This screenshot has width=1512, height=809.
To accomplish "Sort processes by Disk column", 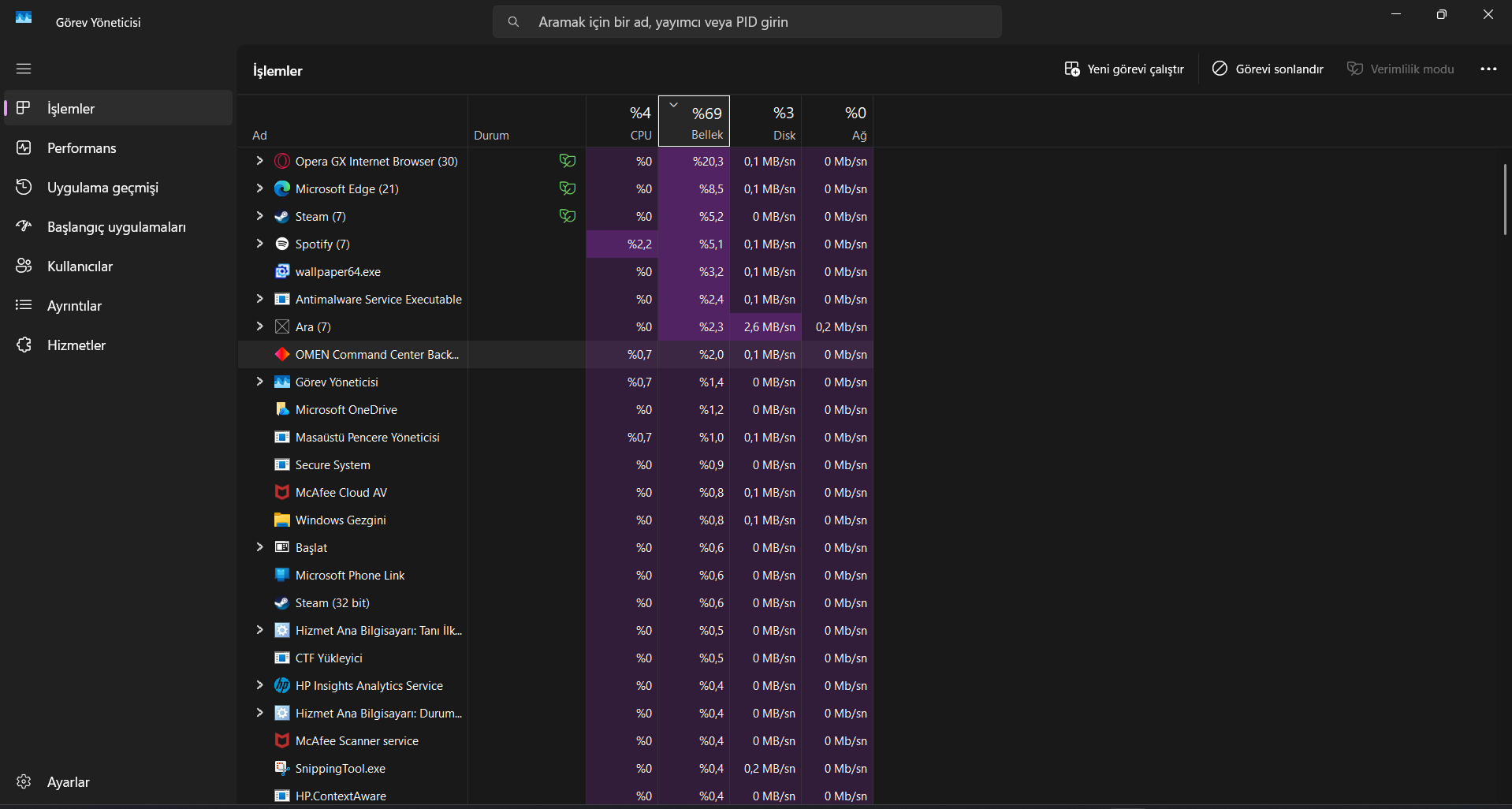I will [x=765, y=121].
